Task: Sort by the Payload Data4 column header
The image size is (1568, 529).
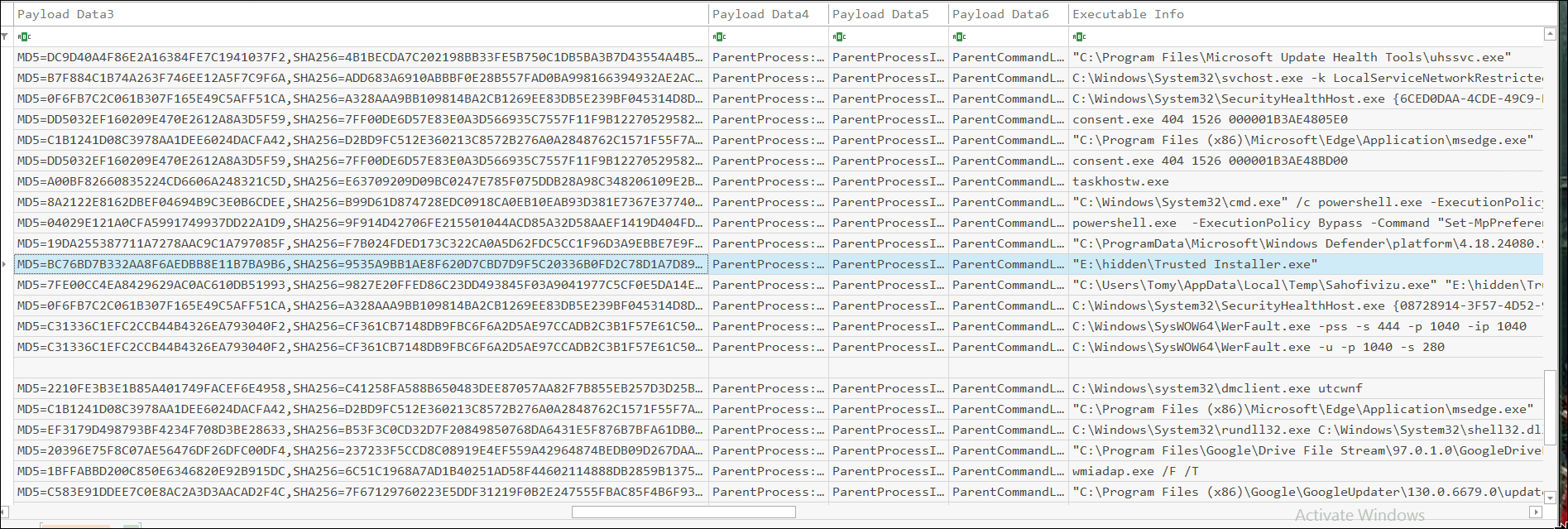Action: click(x=769, y=14)
